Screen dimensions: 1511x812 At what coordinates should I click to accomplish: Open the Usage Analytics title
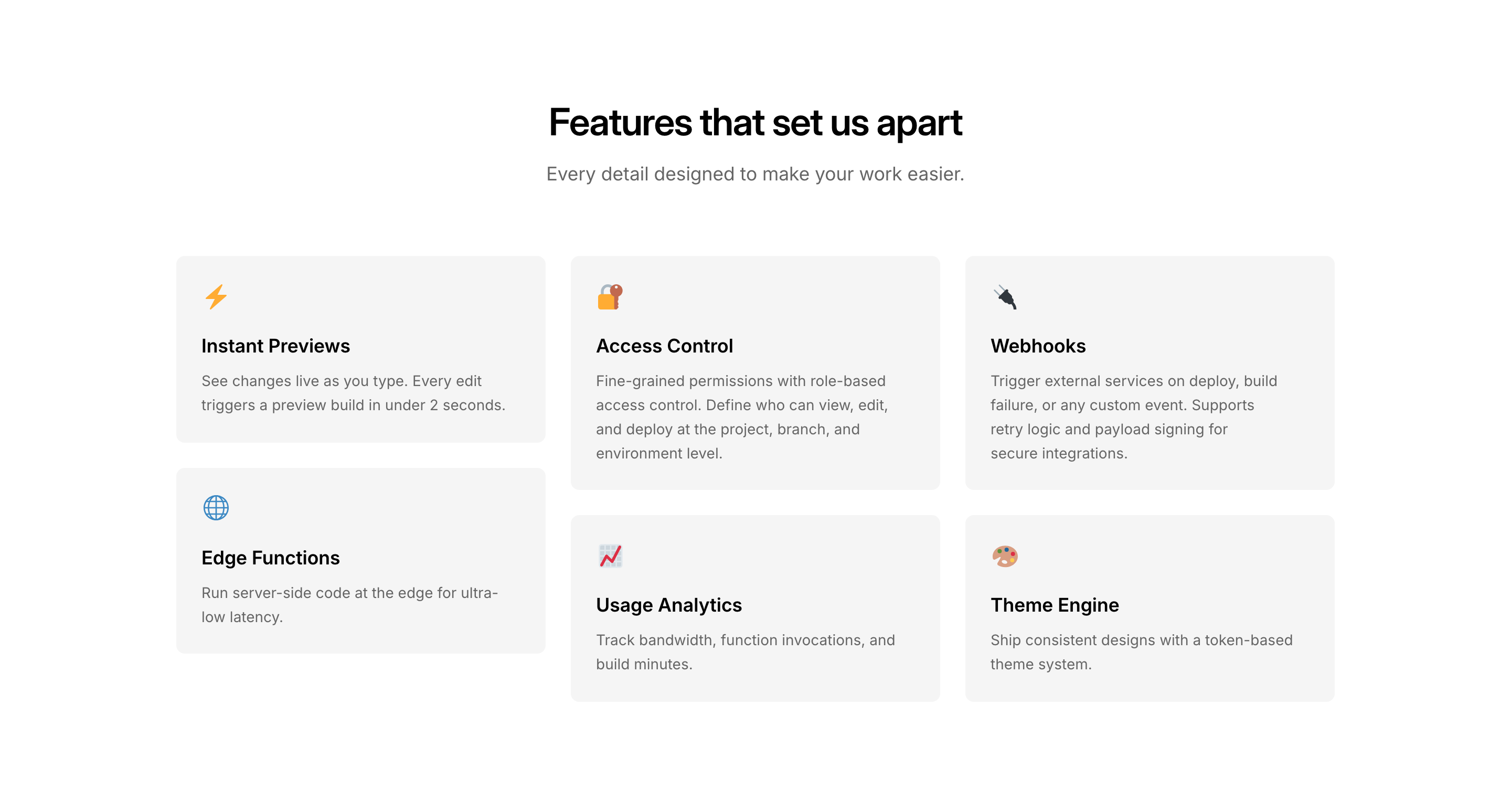[x=669, y=604]
